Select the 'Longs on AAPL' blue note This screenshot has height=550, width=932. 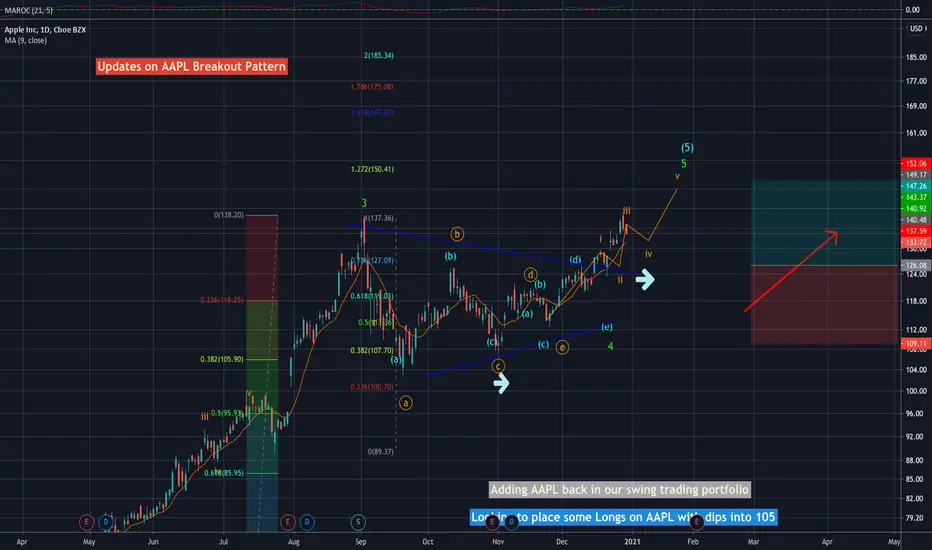point(623,517)
